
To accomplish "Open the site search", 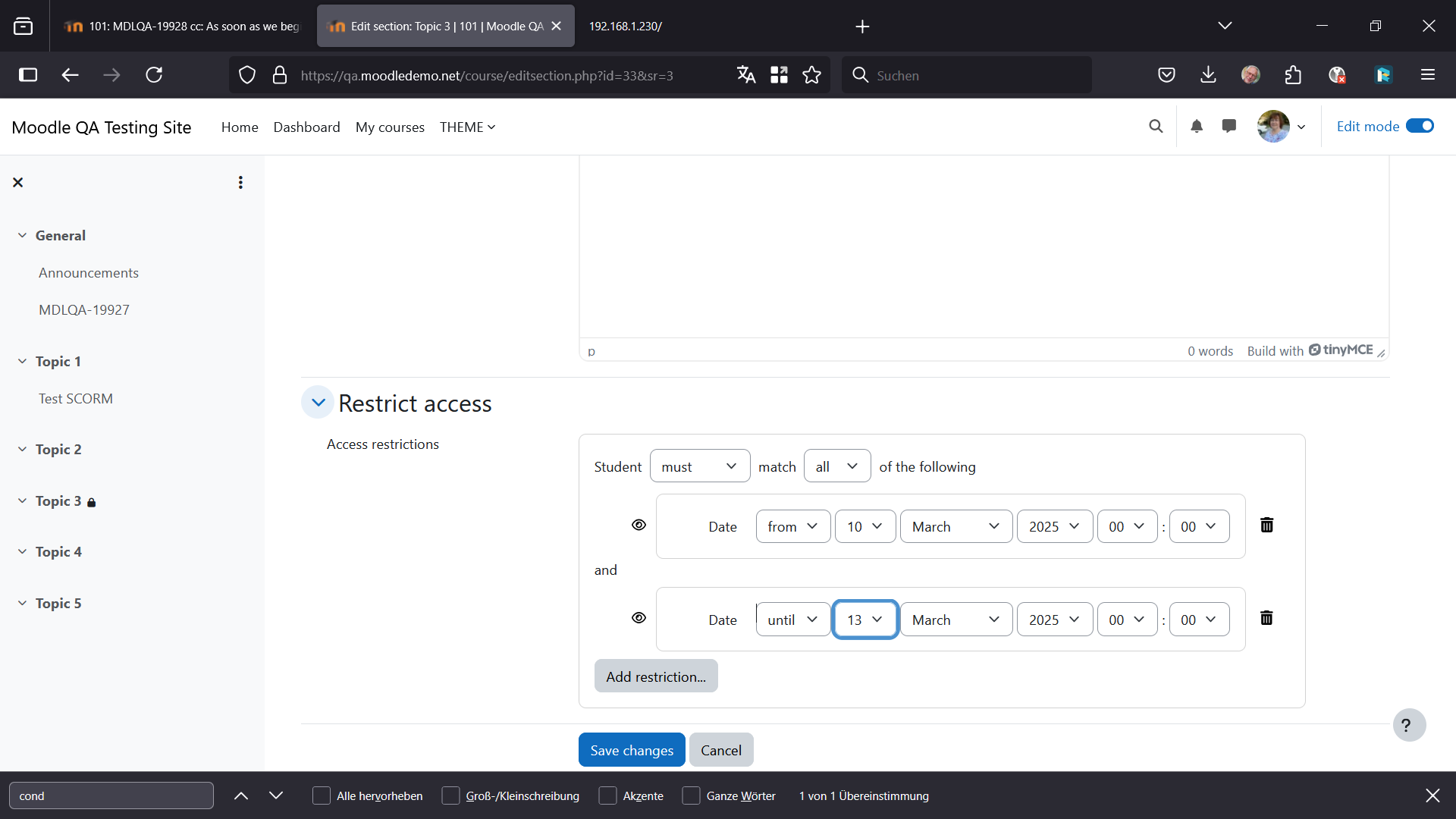I will point(1156,127).
